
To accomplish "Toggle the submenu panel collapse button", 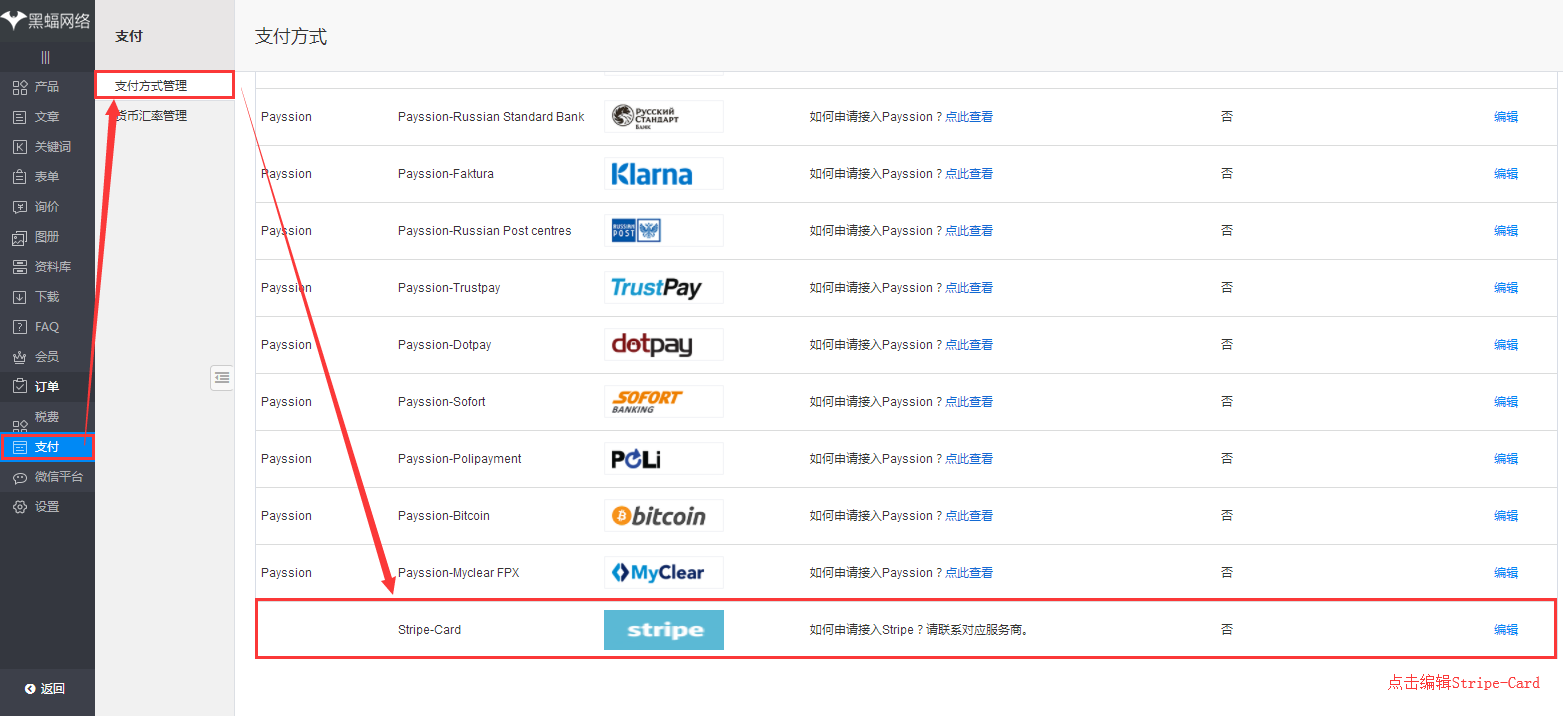I will click(221, 377).
